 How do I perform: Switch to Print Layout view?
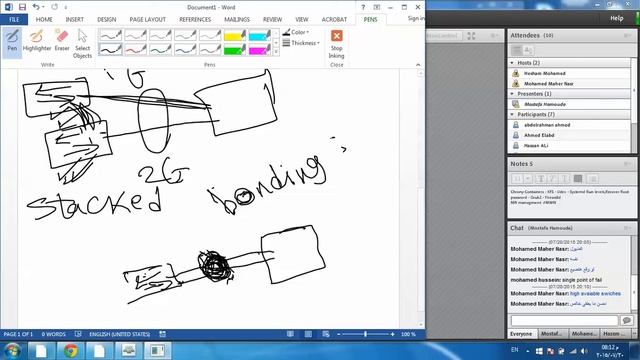pos(308,334)
